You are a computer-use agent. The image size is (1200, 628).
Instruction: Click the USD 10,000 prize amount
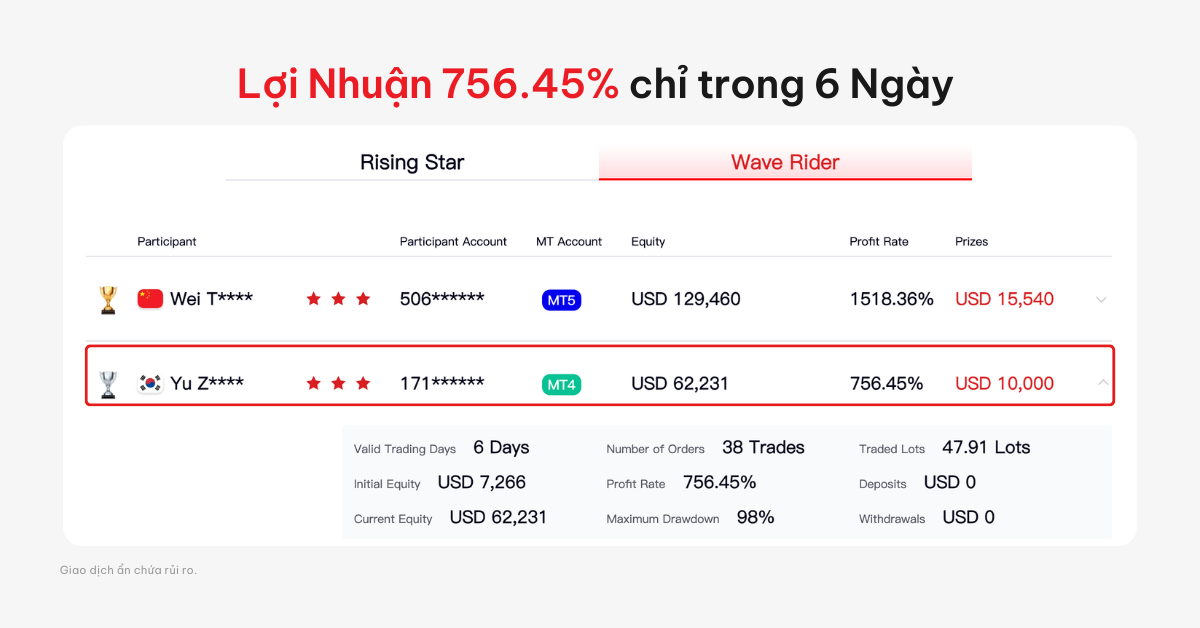pos(1004,384)
